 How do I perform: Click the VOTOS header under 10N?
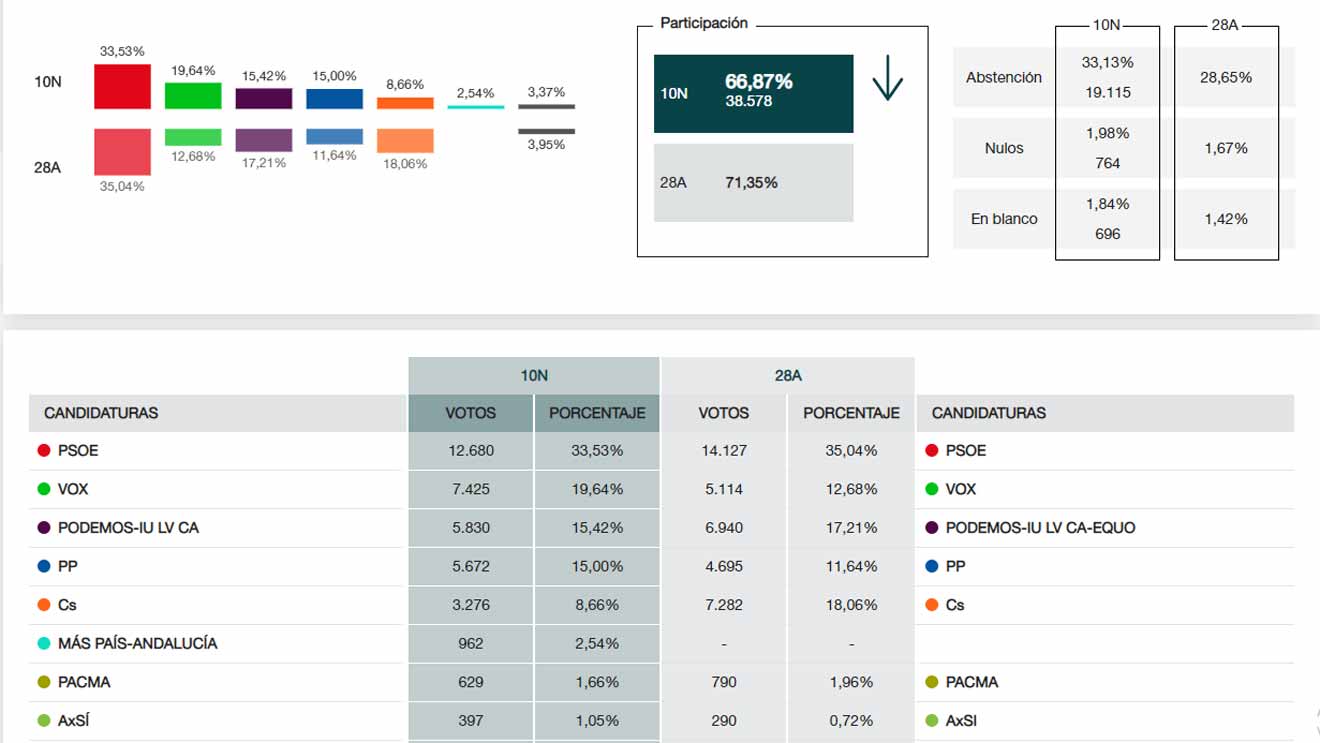[471, 413]
